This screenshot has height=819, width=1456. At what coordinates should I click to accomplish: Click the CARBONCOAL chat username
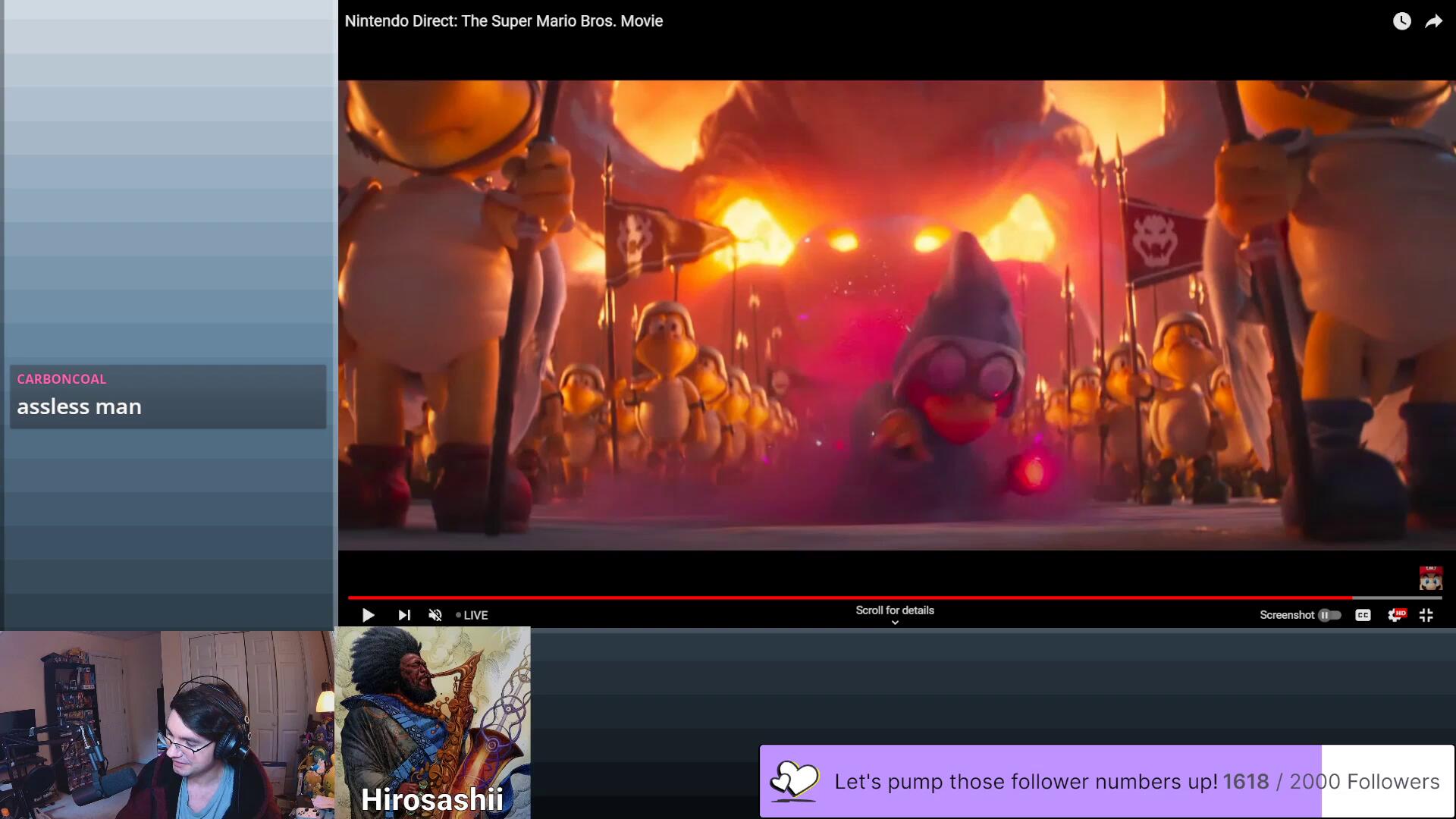(x=61, y=378)
